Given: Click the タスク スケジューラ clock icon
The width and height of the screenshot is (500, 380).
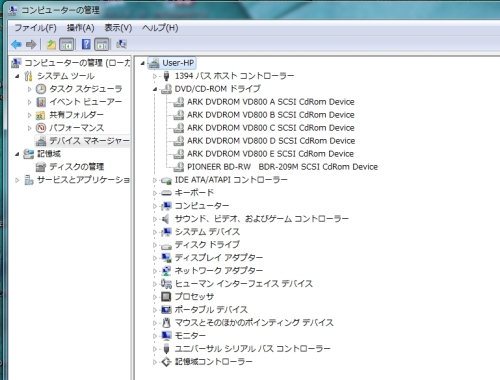Looking at the screenshot, I should [41, 89].
